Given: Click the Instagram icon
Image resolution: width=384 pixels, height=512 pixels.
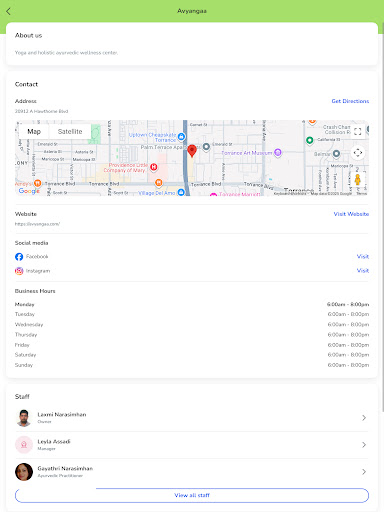Looking at the screenshot, I should coord(19,271).
